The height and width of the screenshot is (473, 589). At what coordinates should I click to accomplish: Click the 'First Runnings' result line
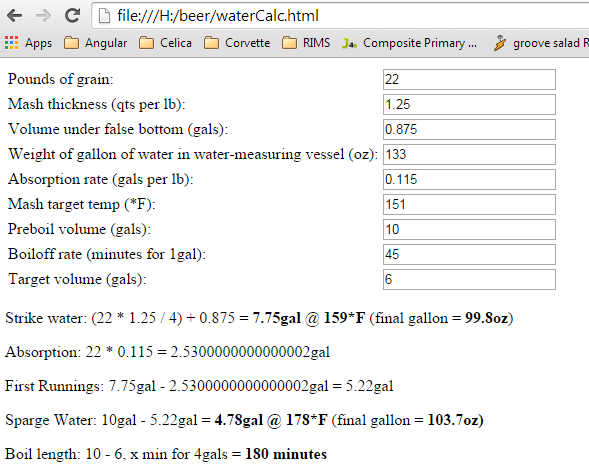coord(199,386)
